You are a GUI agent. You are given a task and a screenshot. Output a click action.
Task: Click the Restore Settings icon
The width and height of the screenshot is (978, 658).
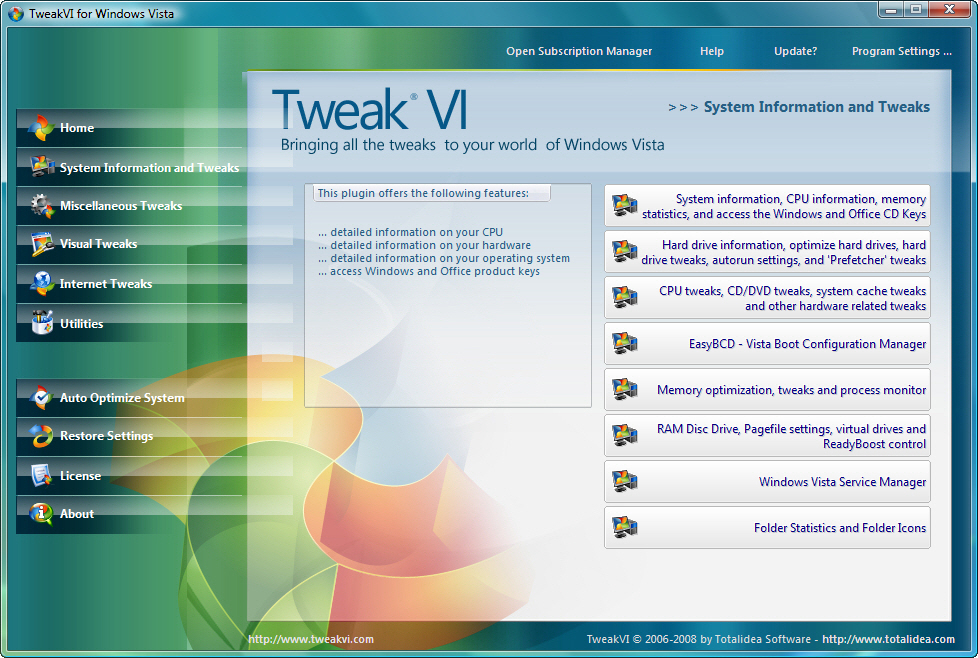[42, 436]
